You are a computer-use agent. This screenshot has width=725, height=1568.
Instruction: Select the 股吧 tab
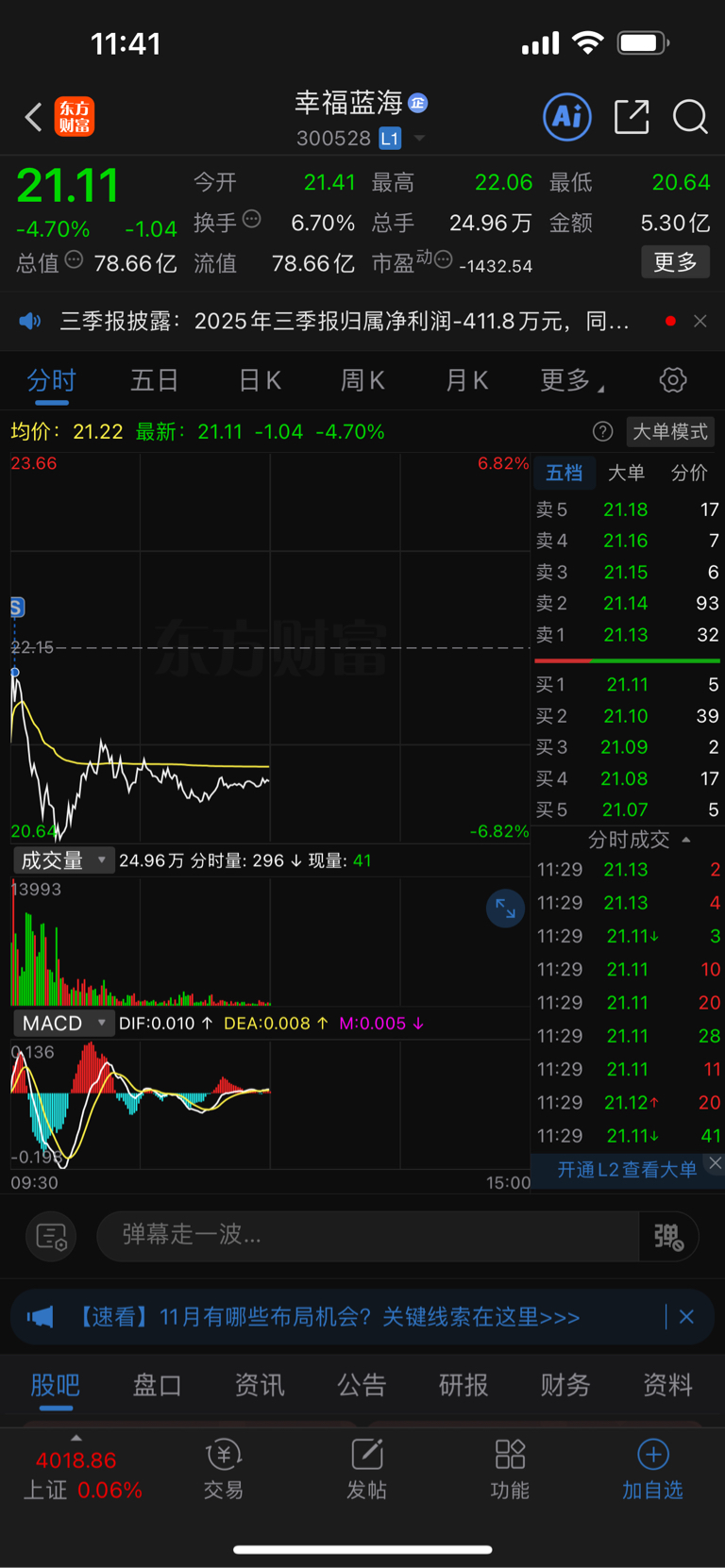coord(56,1385)
